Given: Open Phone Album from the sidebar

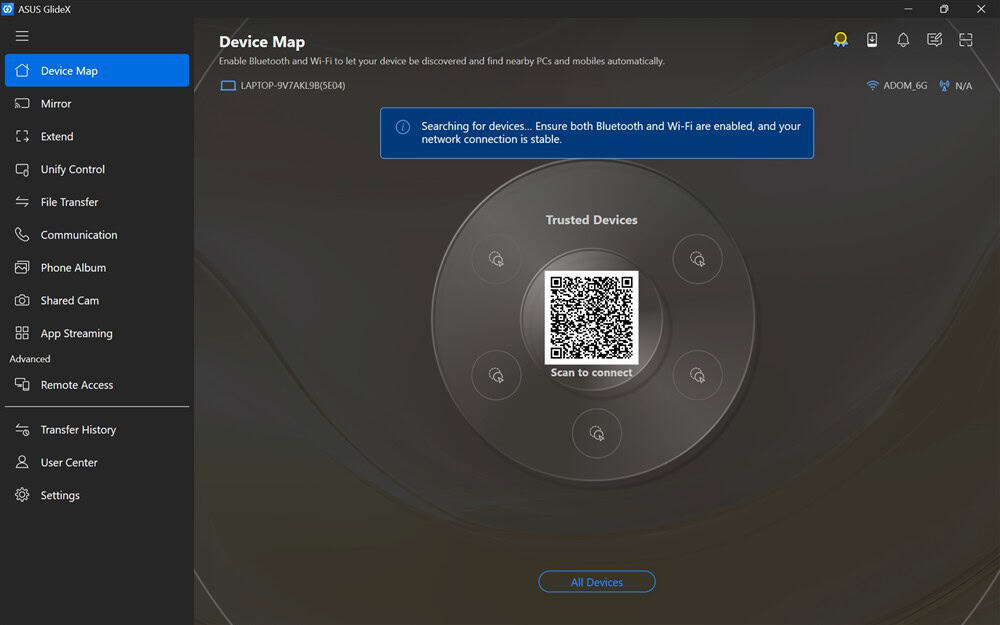Looking at the screenshot, I should coord(97,268).
